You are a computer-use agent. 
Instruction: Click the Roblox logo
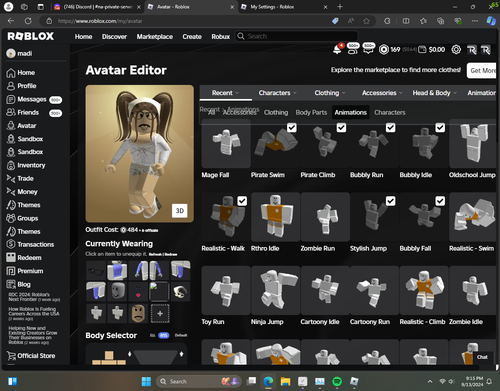click(30, 36)
